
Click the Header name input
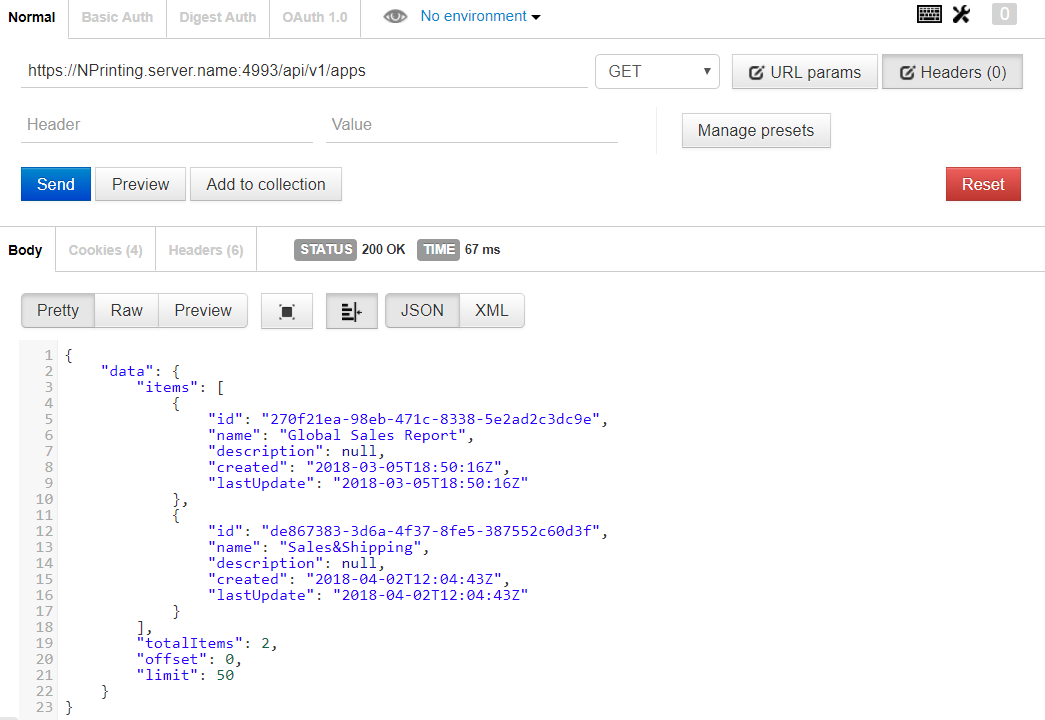(167, 125)
